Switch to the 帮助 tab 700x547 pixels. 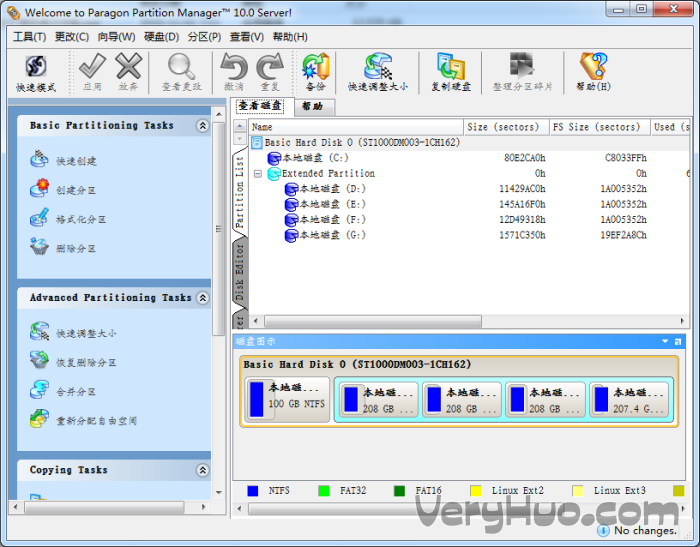[312, 106]
